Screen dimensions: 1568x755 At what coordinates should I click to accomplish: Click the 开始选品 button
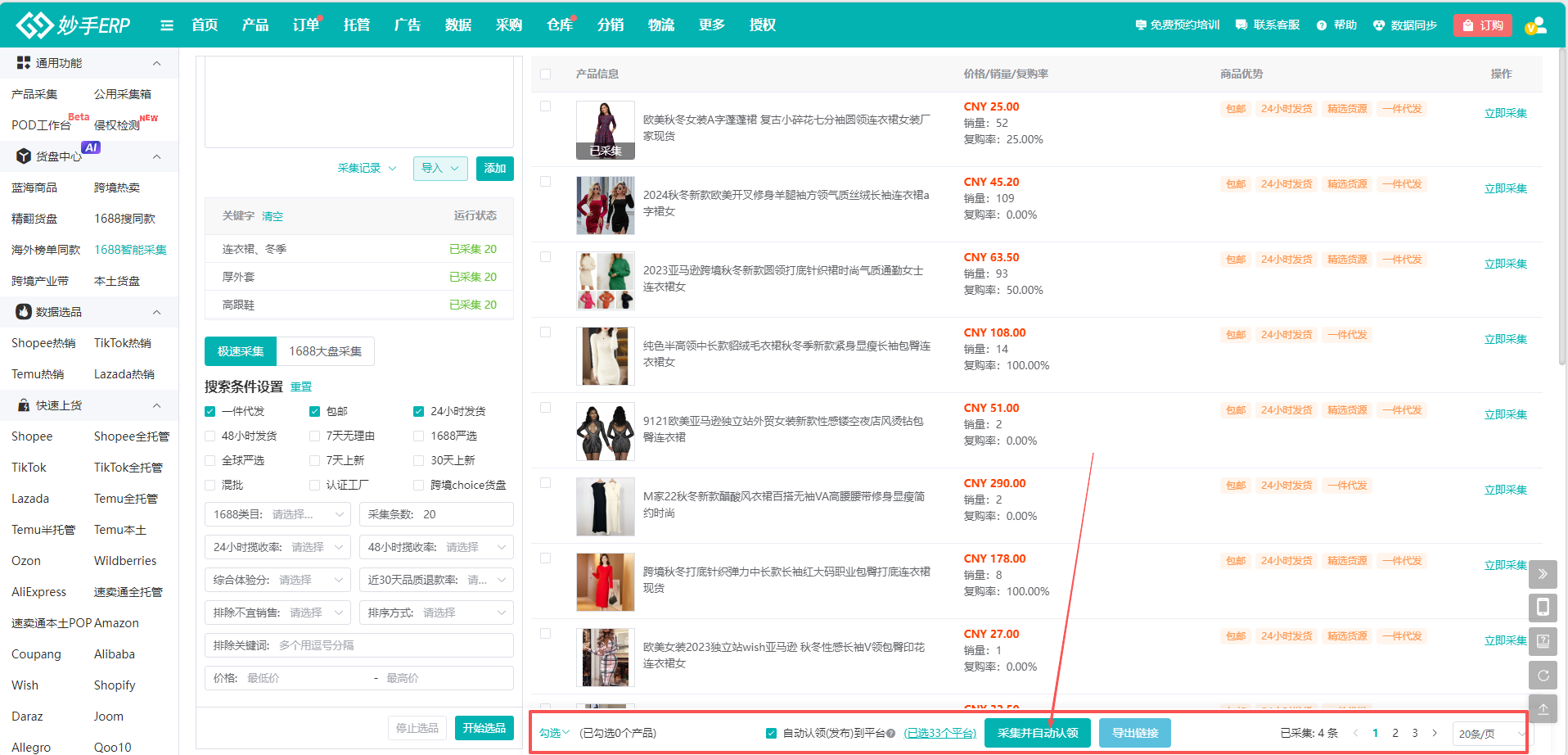[484, 728]
